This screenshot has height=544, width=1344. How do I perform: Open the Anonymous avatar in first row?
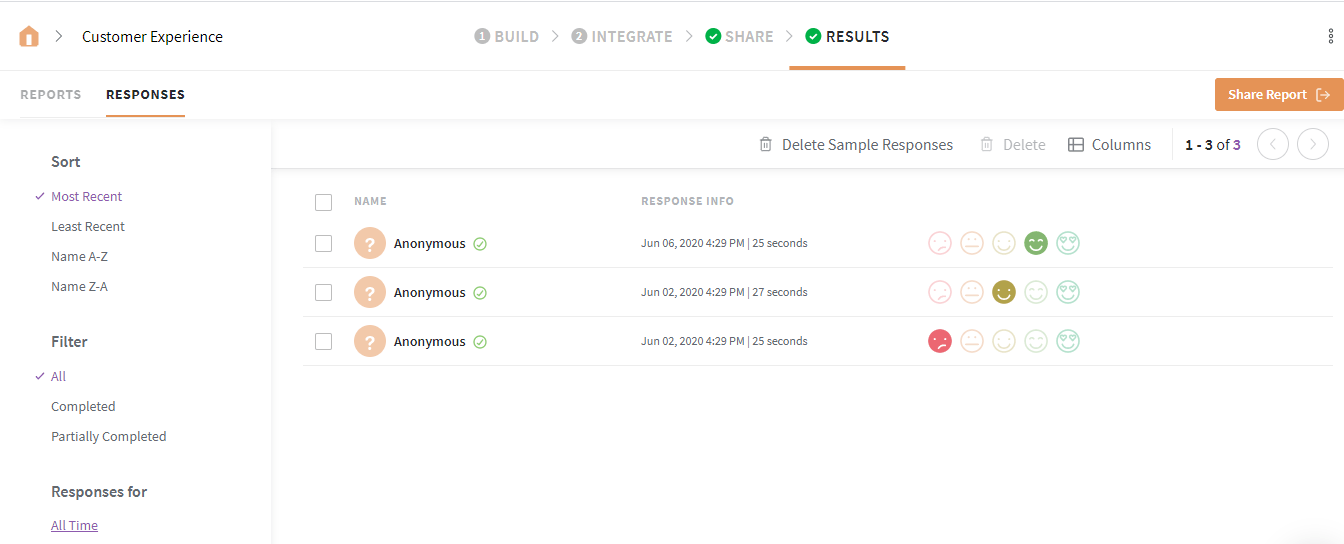370,243
